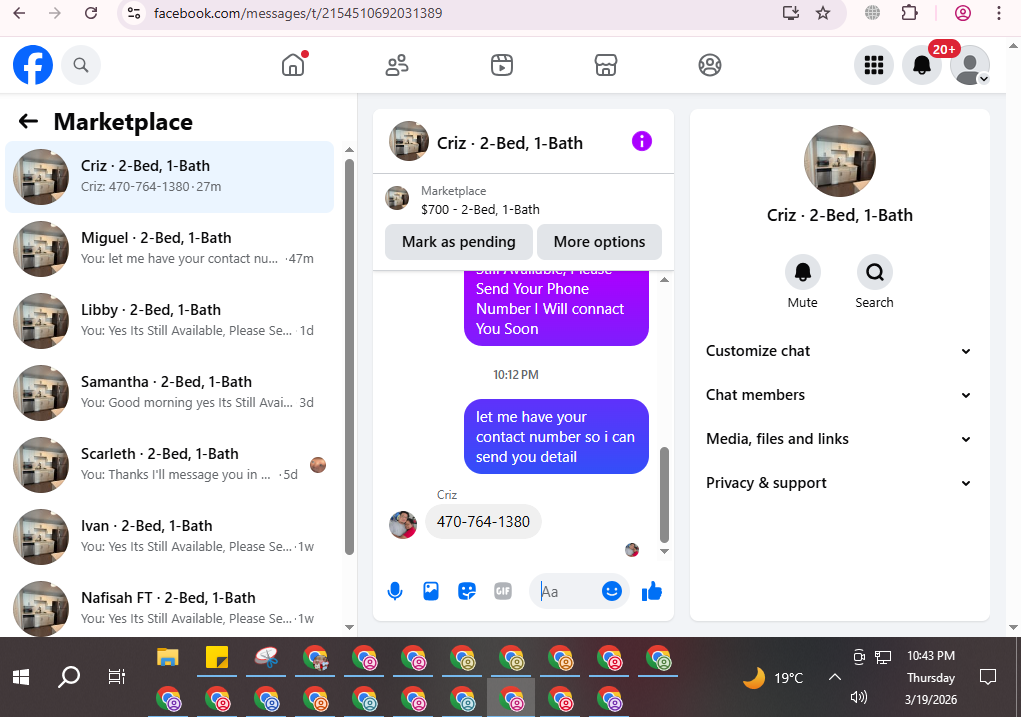The width and height of the screenshot is (1021, 717).
Task: Click the chat messages scrollbar thumb
Action: point(664,495)
